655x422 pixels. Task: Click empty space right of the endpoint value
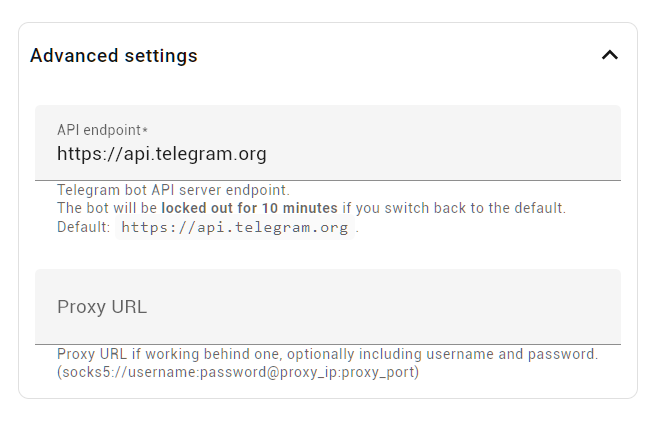pos(450,154)
